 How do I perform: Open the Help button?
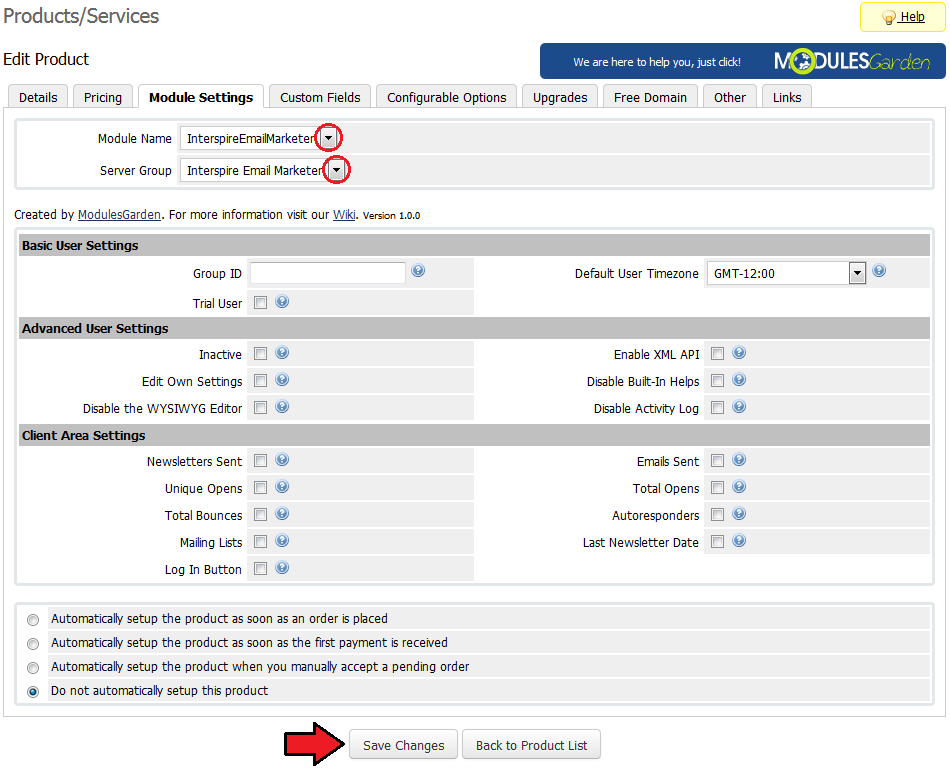point(903,17)
